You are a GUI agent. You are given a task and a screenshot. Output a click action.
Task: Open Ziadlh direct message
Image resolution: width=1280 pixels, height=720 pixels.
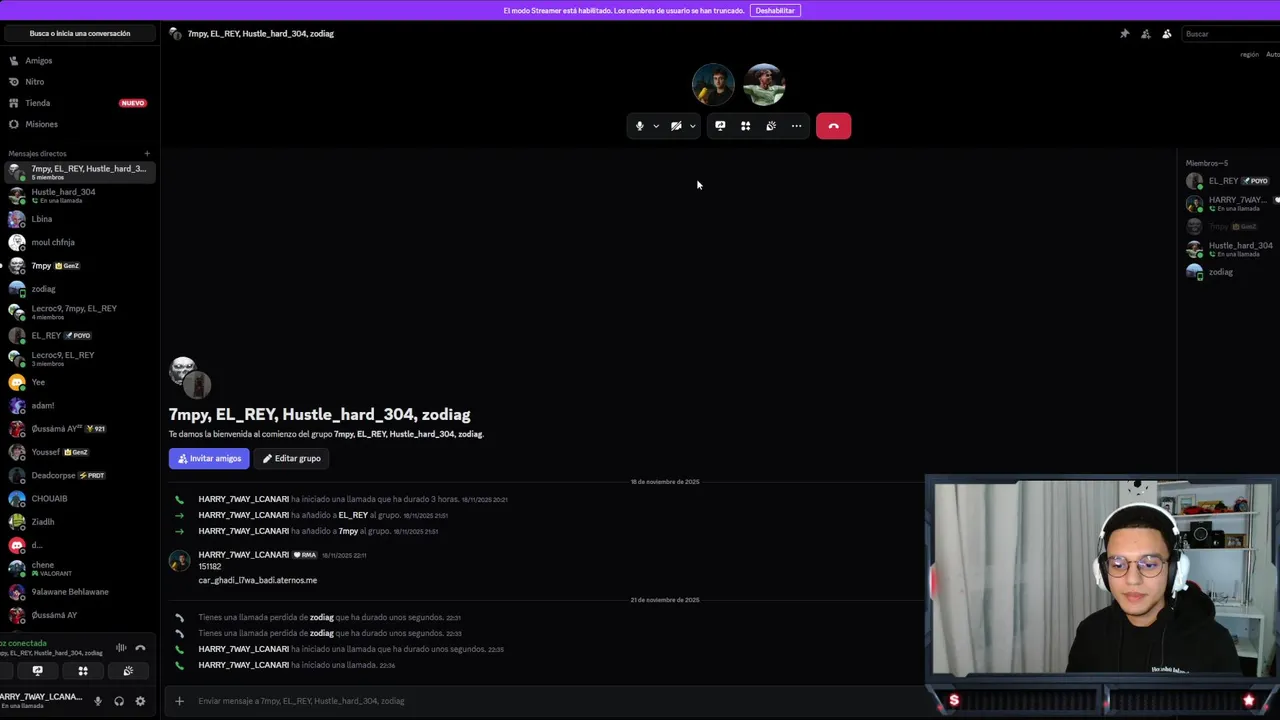[80, 522]
